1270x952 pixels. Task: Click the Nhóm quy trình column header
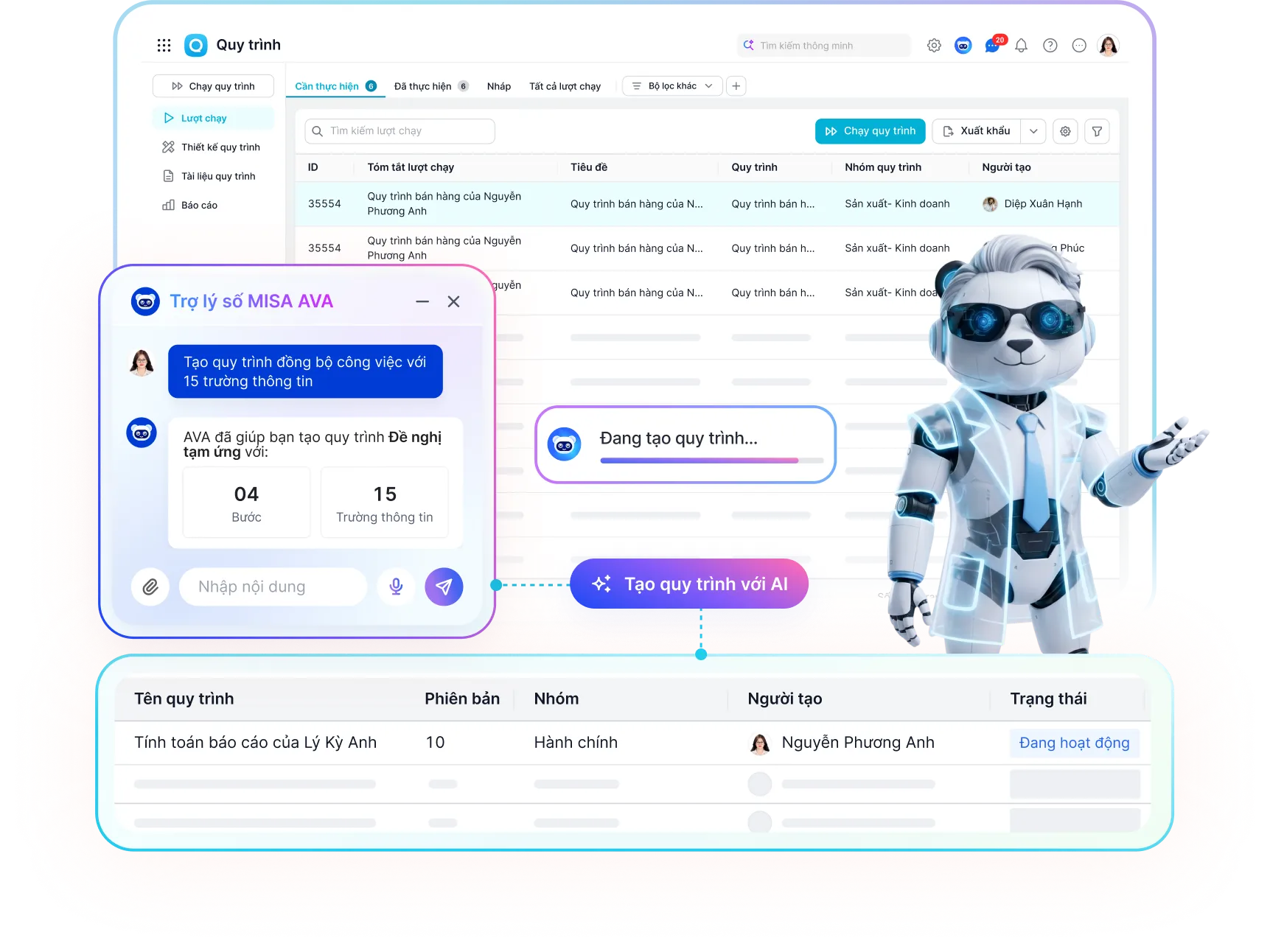[883, 167]
